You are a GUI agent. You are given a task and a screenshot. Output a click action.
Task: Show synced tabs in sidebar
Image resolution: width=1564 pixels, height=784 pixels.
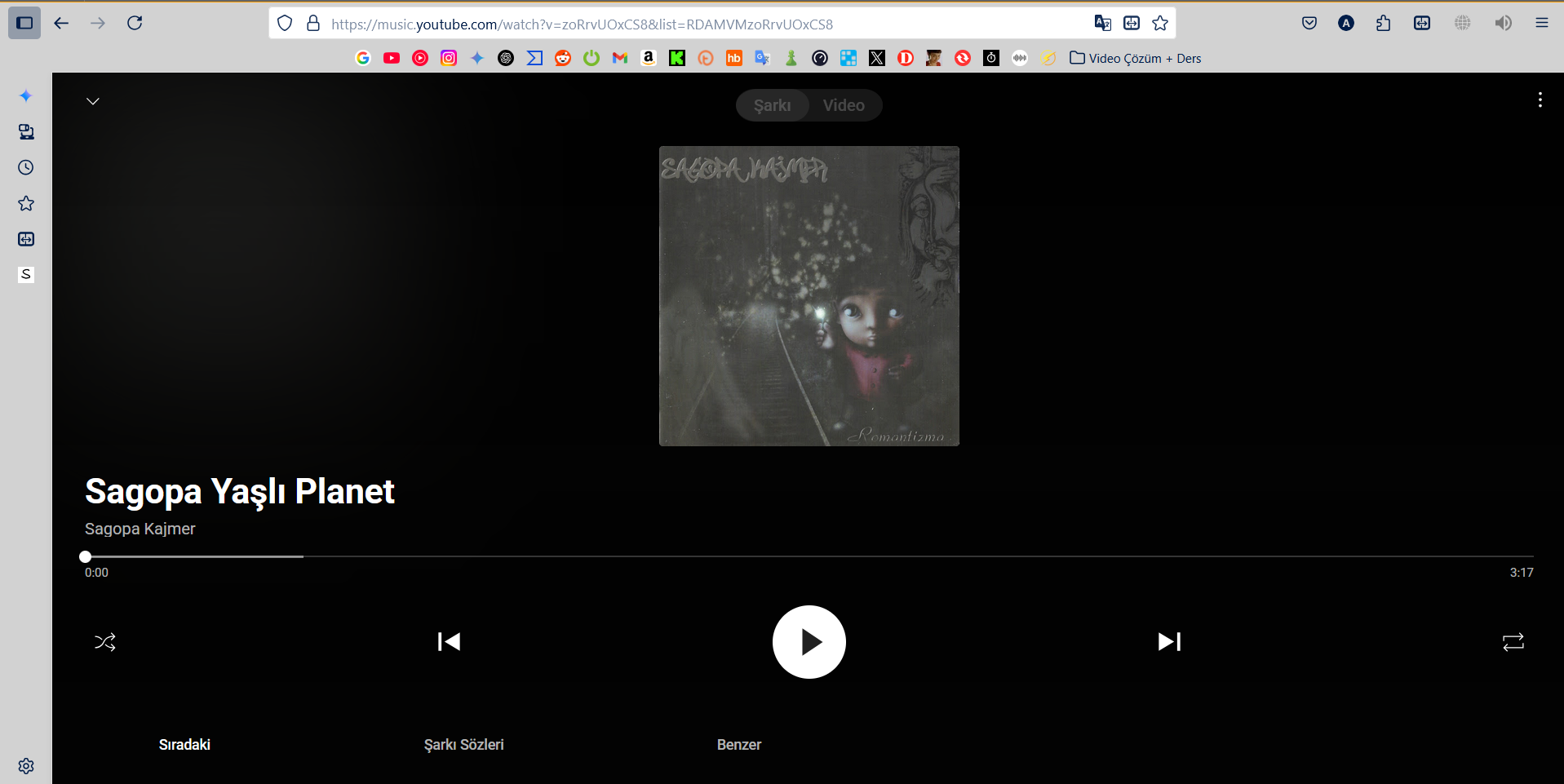[x=26, y=131]
